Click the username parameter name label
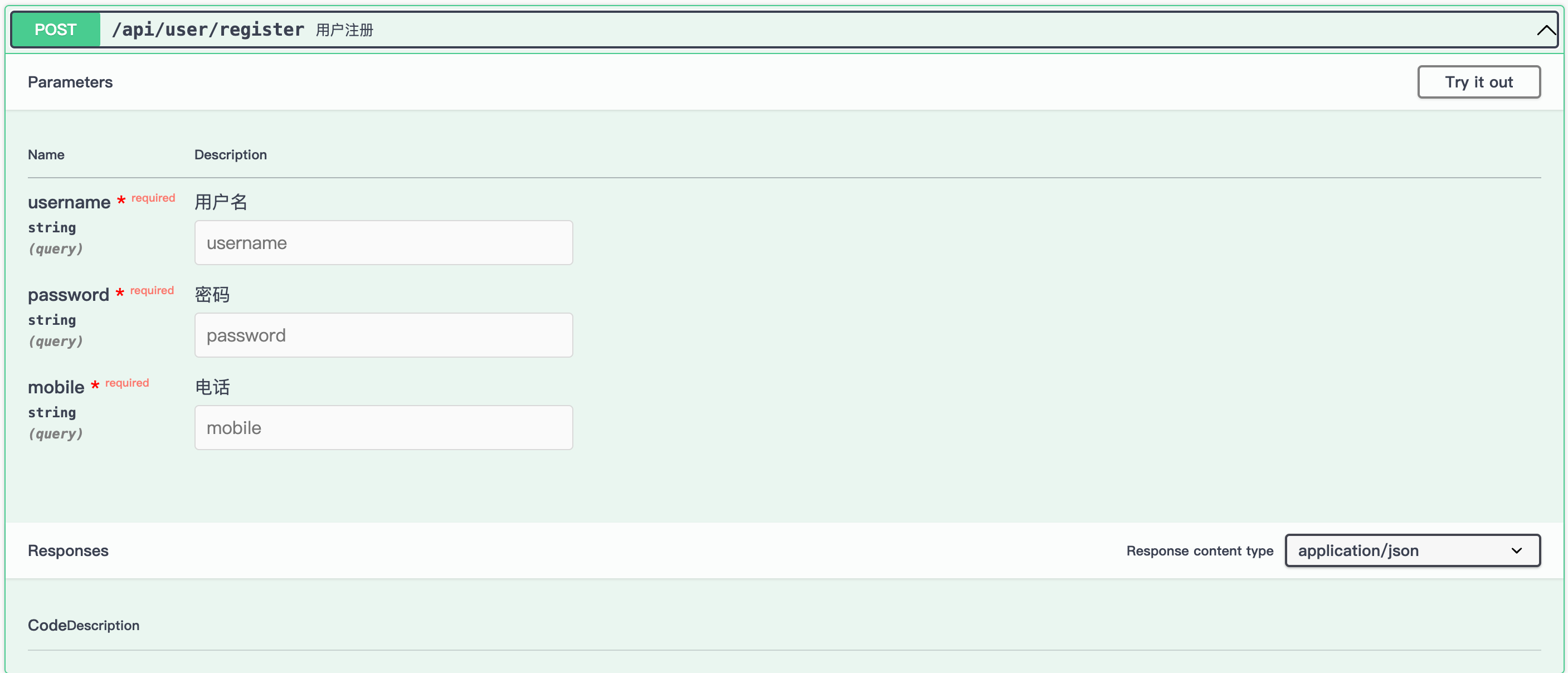Image resolution: width=1568 pixels, height=673 pixels. 69,202
